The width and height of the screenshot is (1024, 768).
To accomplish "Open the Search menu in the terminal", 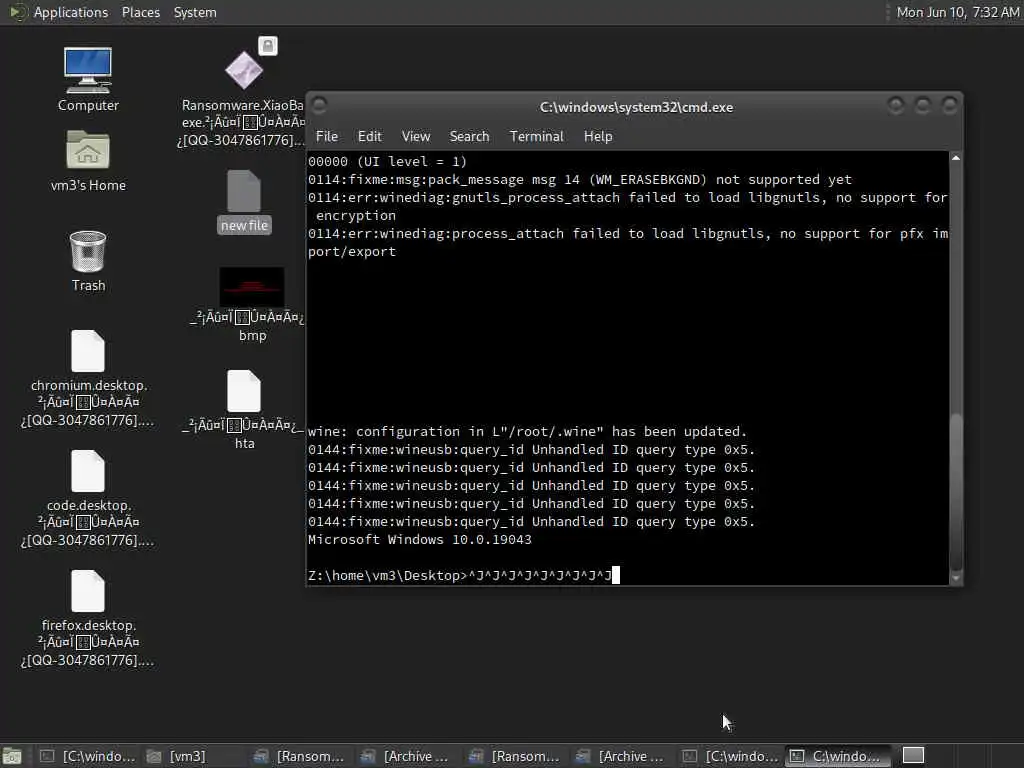I will pos(469,136).
